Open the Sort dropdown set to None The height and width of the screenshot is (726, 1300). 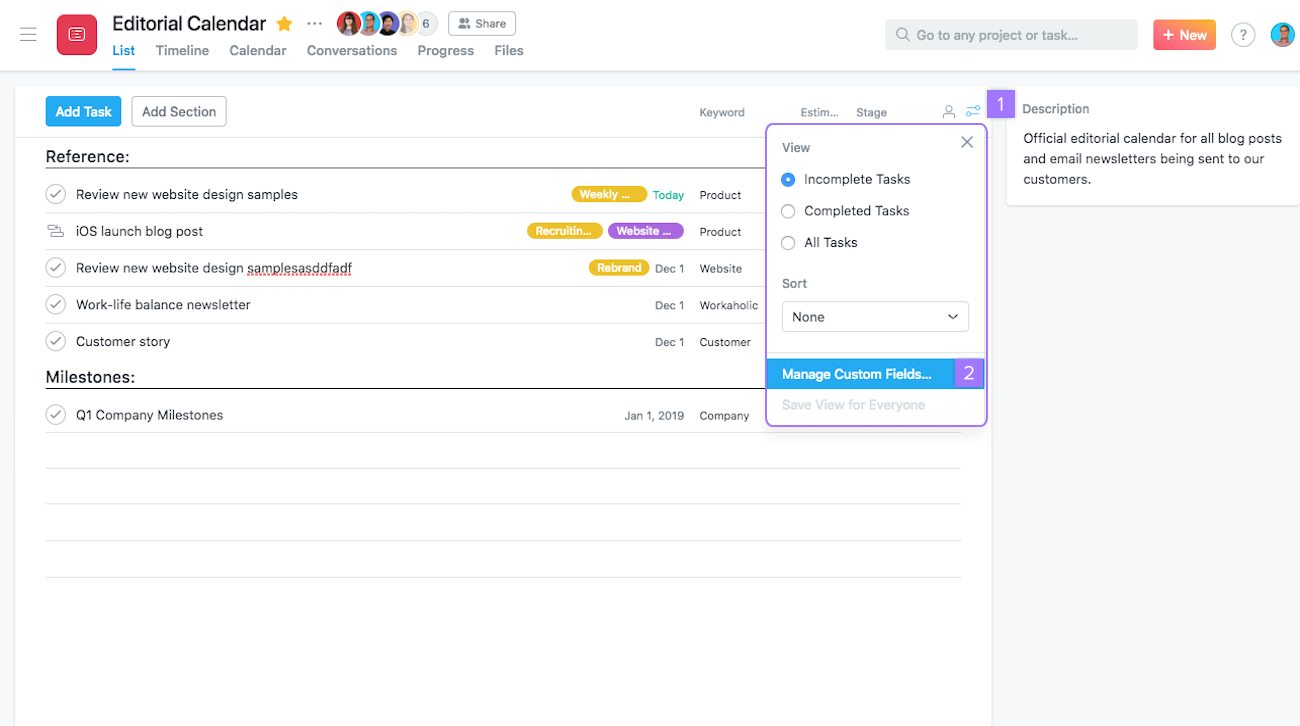875,316
